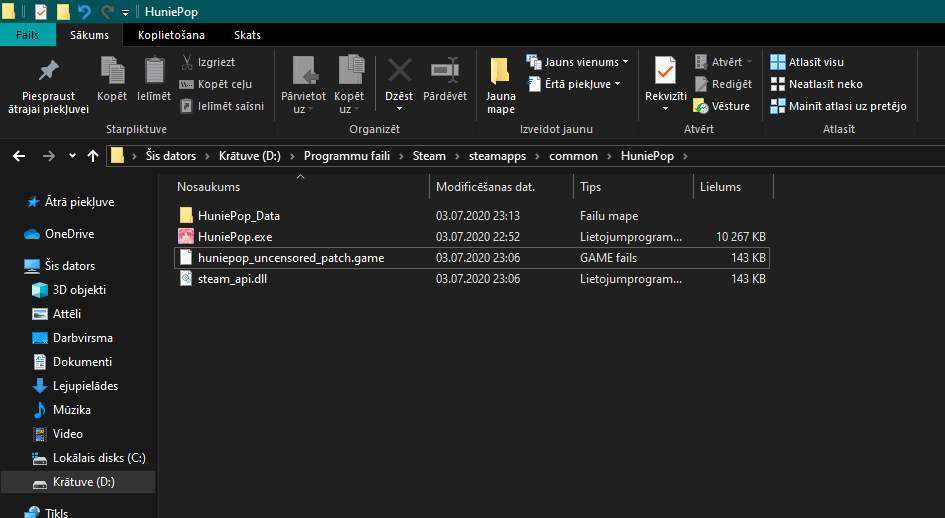945x518 pixels.
Task: Paste shortcut with Ielīmēt saīsni
Action: pos(222,106)
